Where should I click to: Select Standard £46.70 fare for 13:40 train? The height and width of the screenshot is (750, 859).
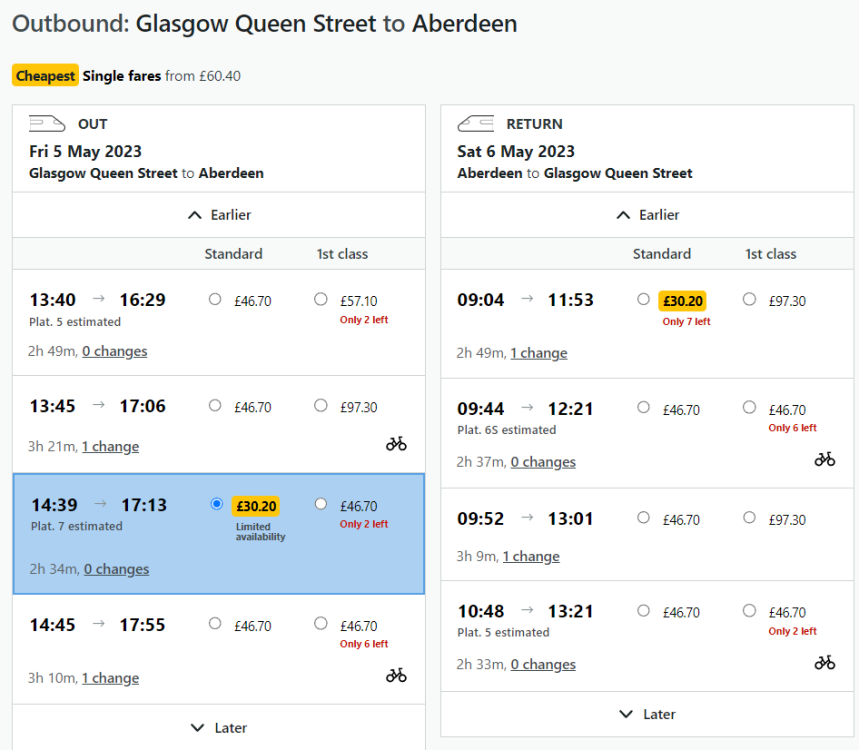[215, 299]
